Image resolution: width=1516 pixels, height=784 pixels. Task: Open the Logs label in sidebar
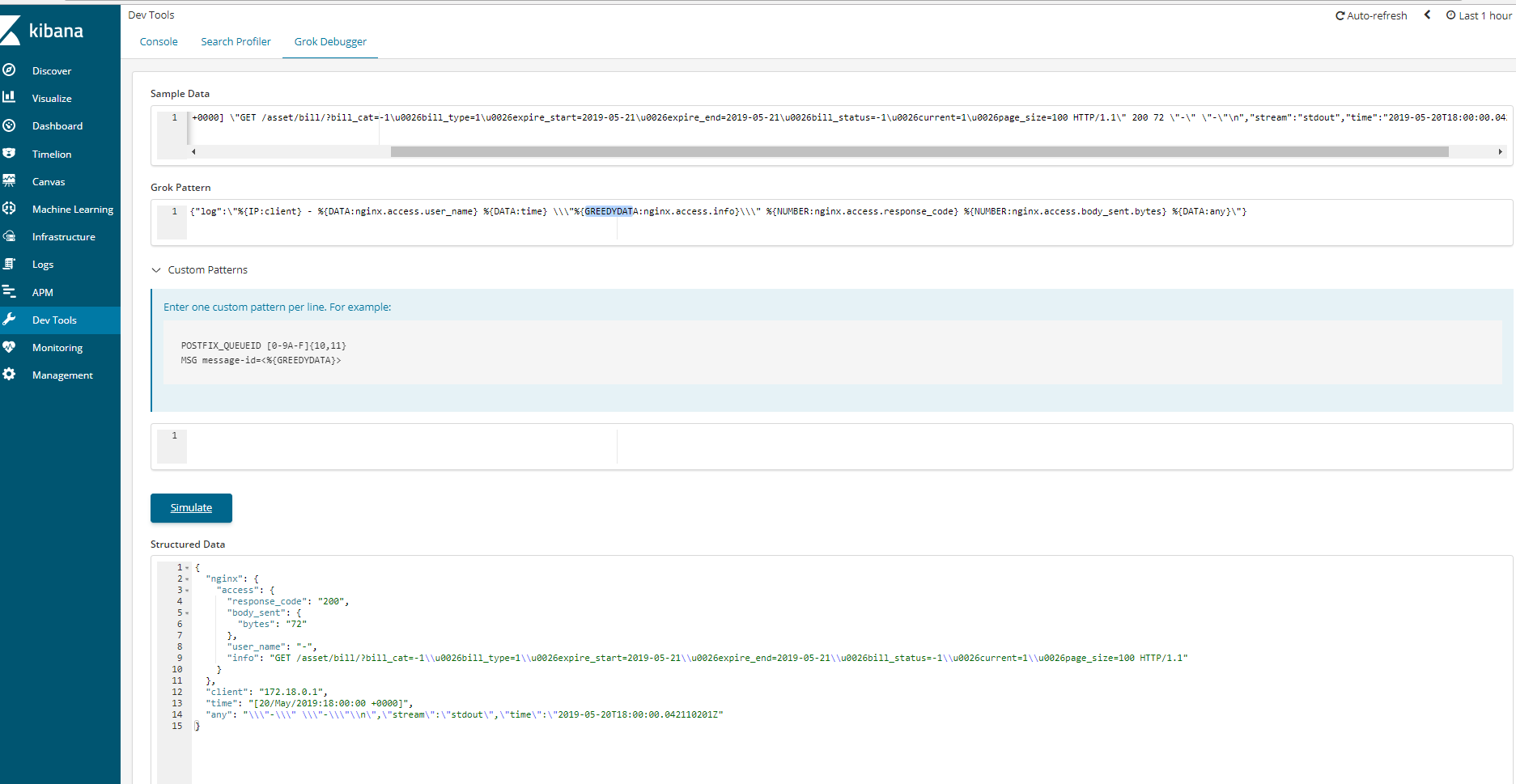[43, 265]
